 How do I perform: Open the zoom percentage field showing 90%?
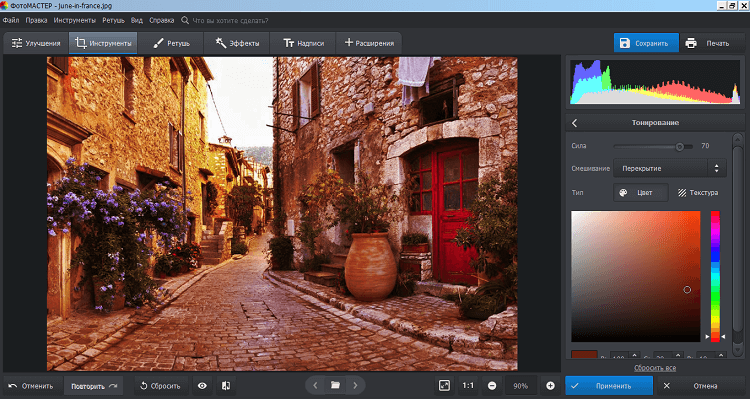pos(521,385)
